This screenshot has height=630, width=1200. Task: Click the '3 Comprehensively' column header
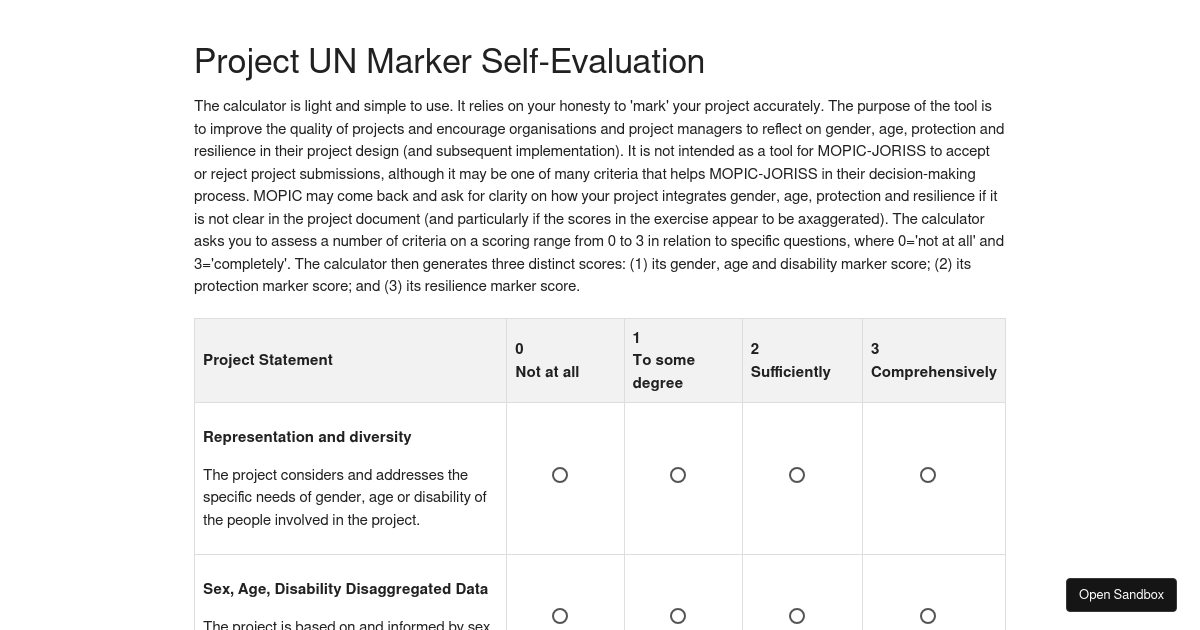[x=934, y=360]
